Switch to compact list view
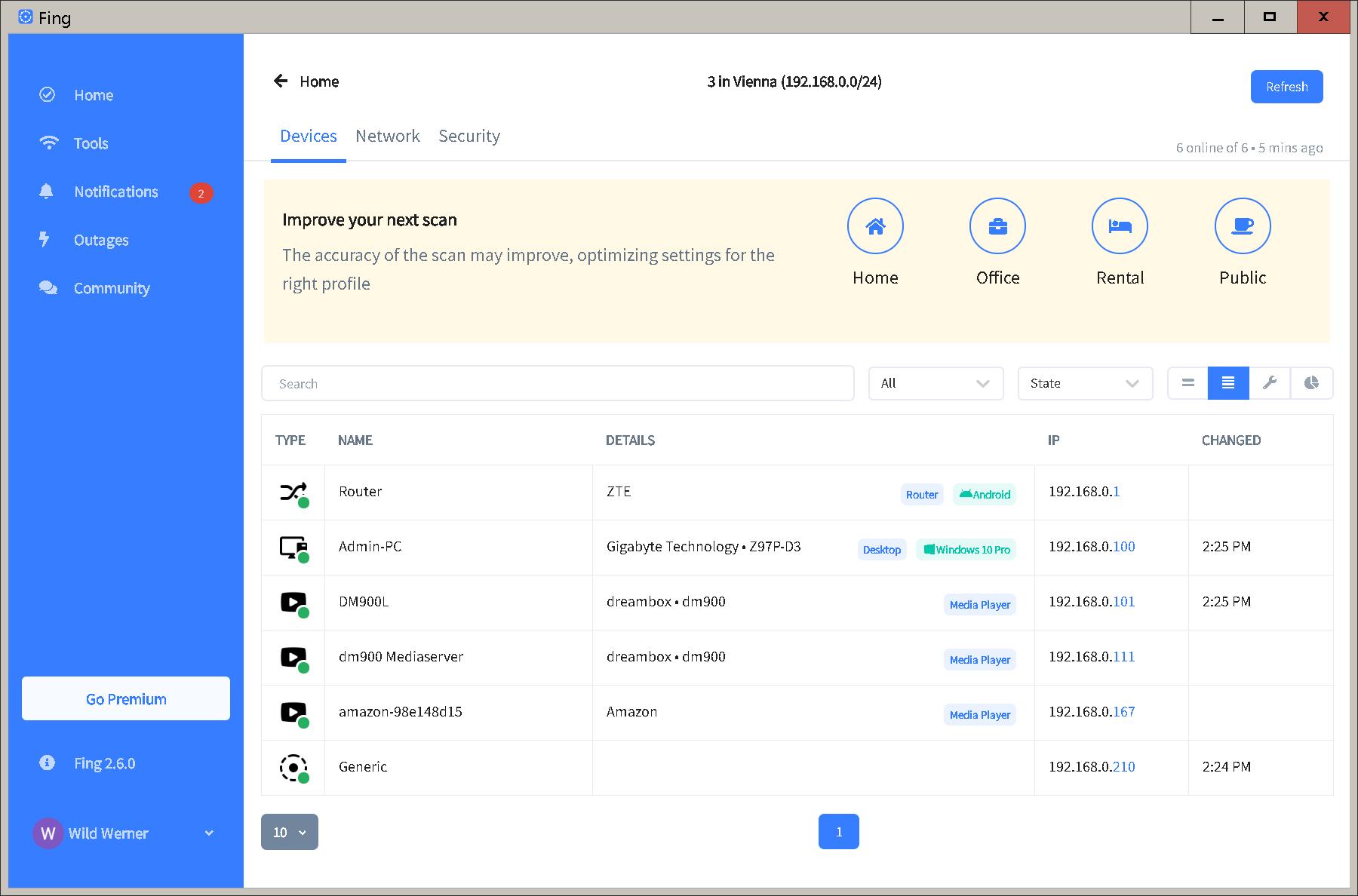Viewport: 1358px width, 896px height. 1187,383
